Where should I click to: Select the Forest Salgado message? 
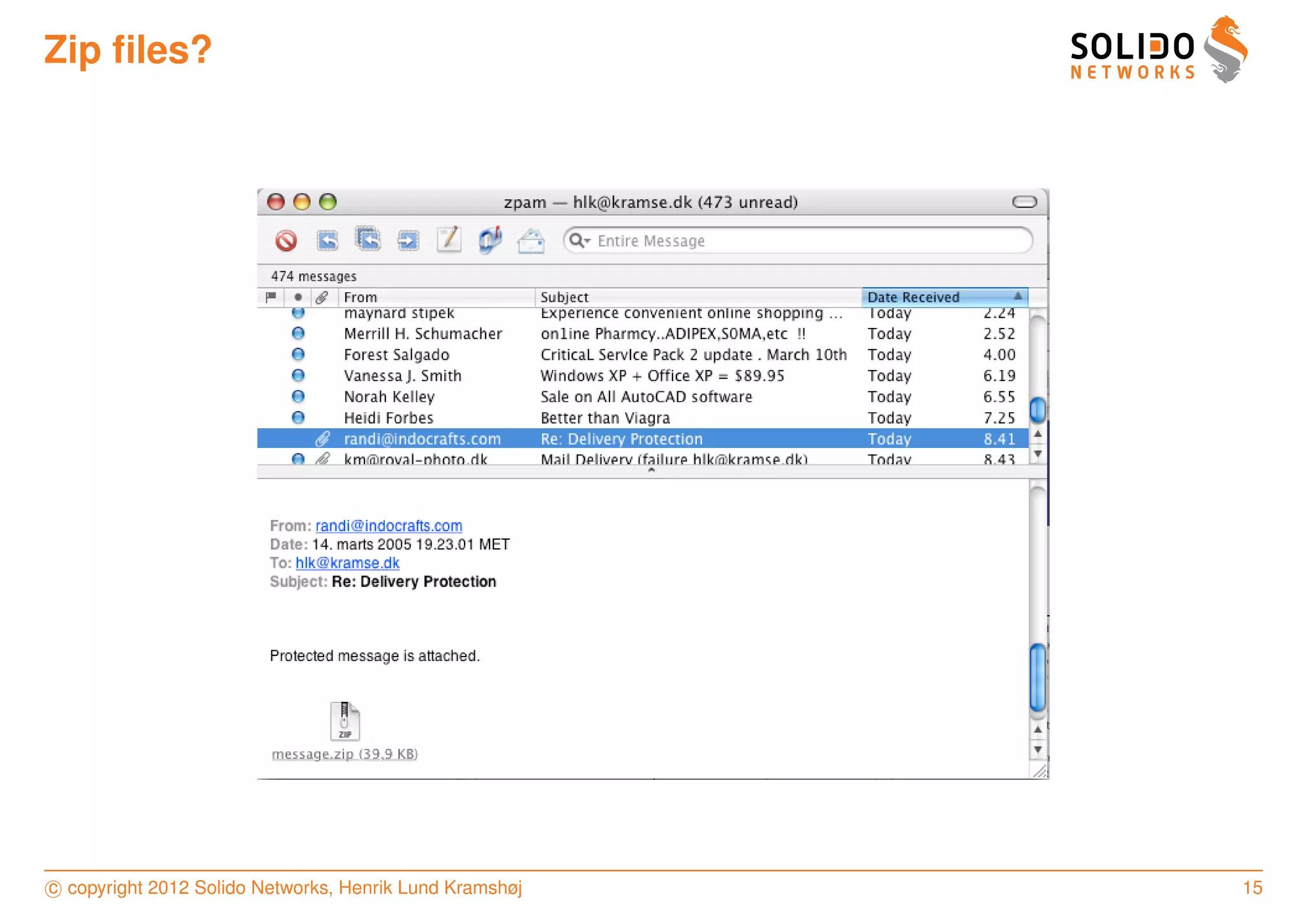[x=643, y=355]
